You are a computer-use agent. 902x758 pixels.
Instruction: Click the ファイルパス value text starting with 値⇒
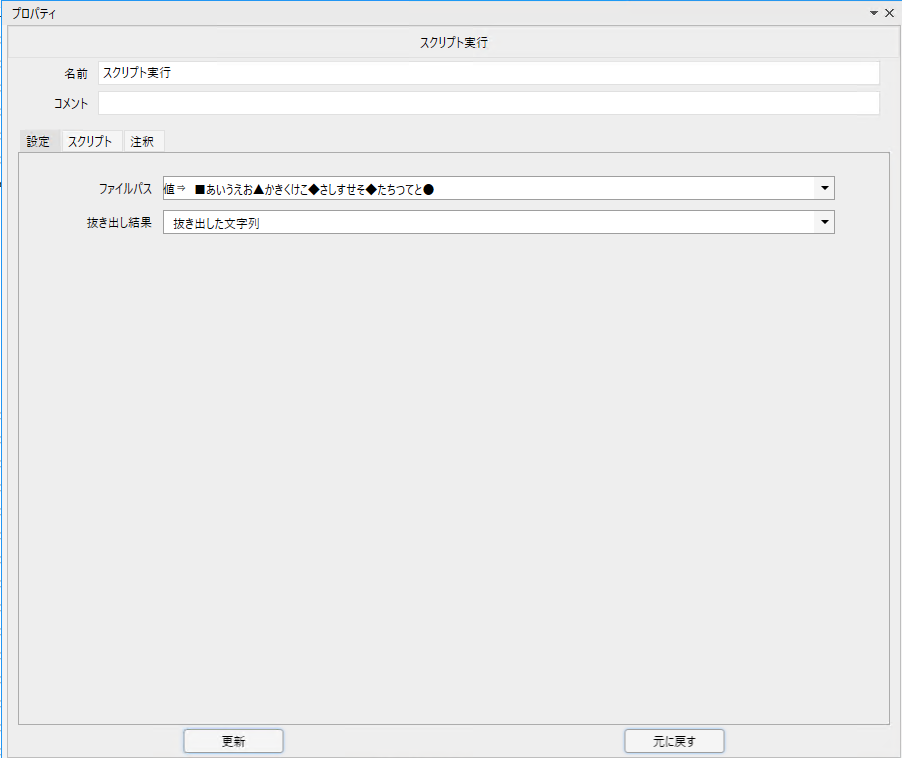pos(299,189)
